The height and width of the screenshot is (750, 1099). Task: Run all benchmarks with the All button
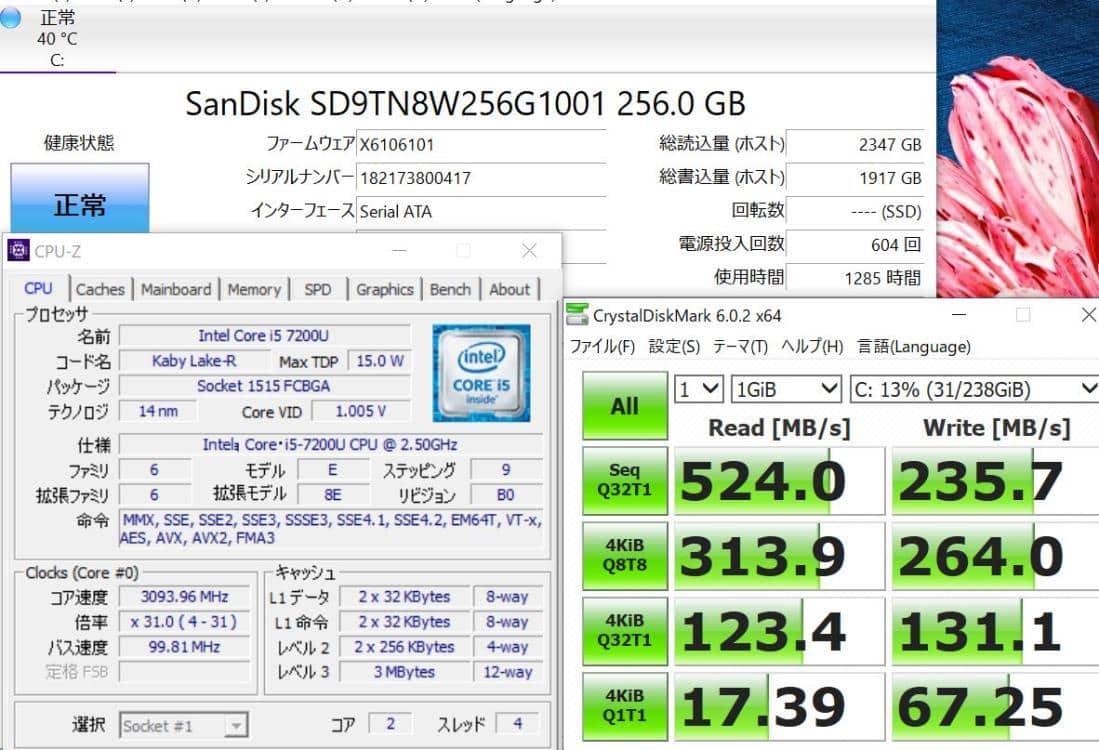[x=624, y=405]
